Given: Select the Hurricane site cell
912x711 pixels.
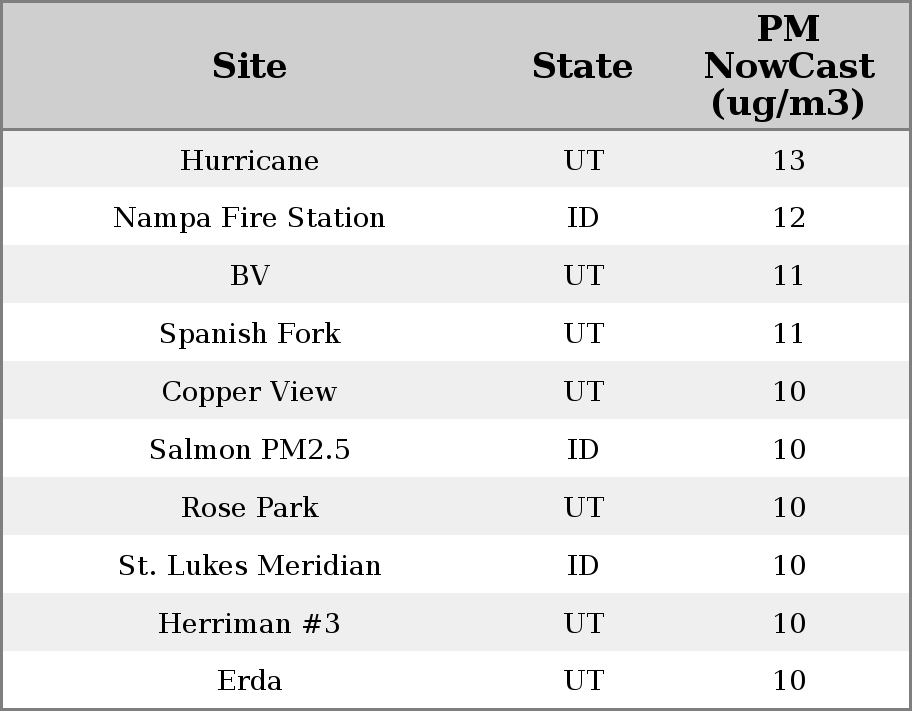Looking at the screenshot, I should [249, 160].
